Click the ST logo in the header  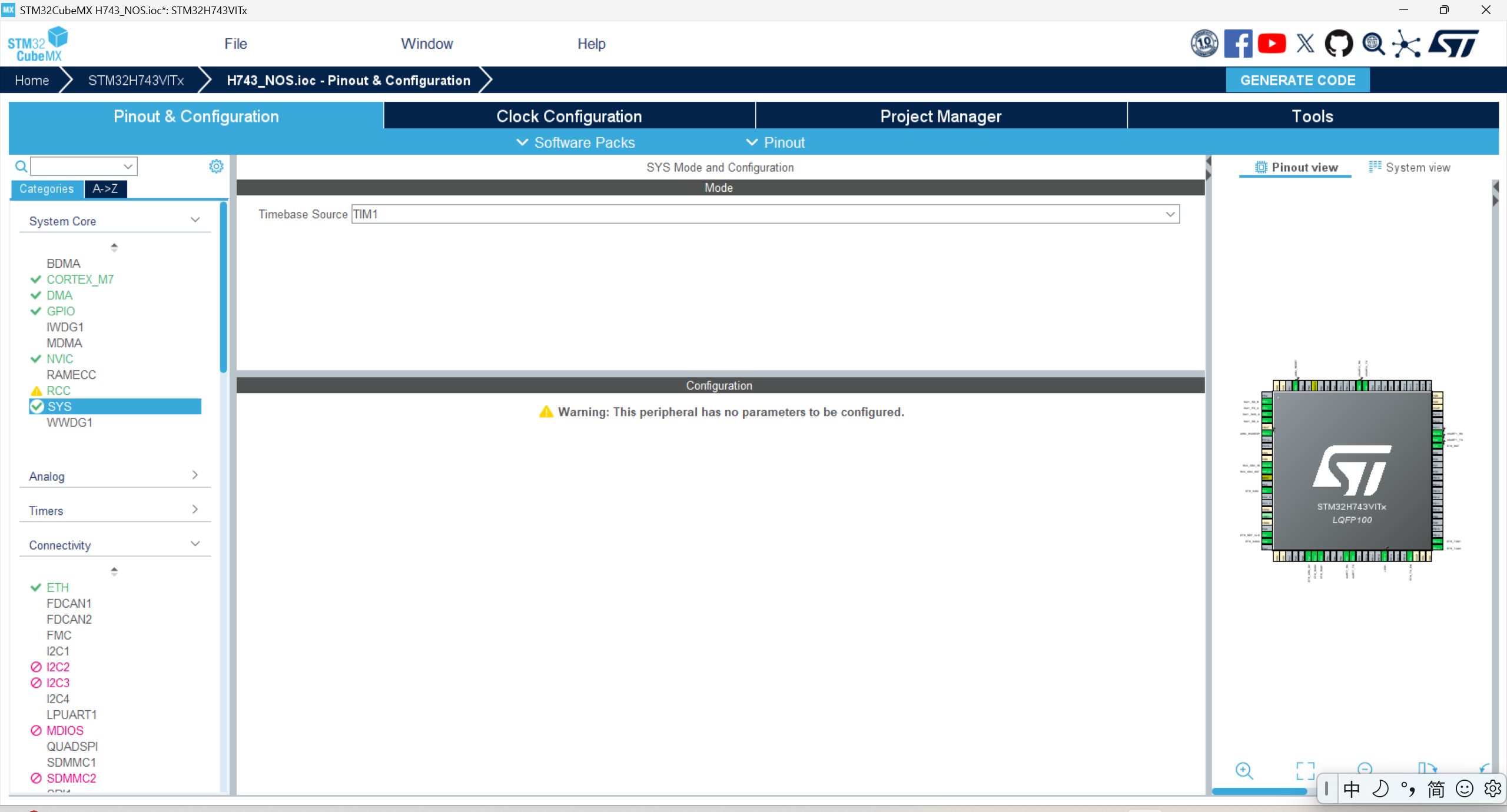click(x=1453, y=44)
